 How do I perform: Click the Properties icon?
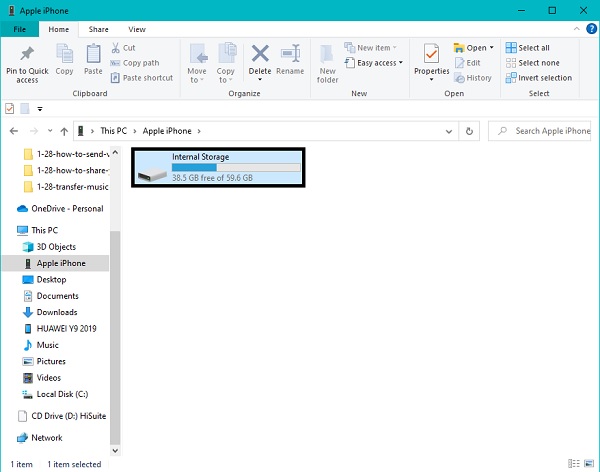click(431, 54)
